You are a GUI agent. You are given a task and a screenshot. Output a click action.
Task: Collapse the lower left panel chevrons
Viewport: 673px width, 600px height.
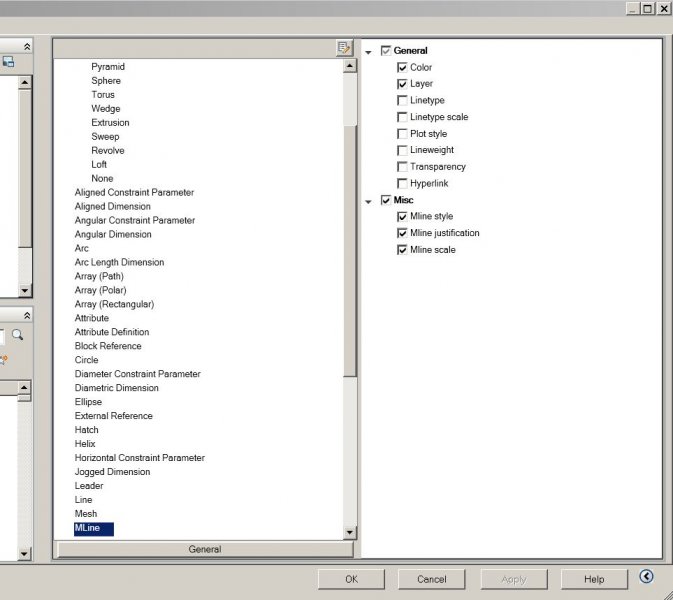27,315
